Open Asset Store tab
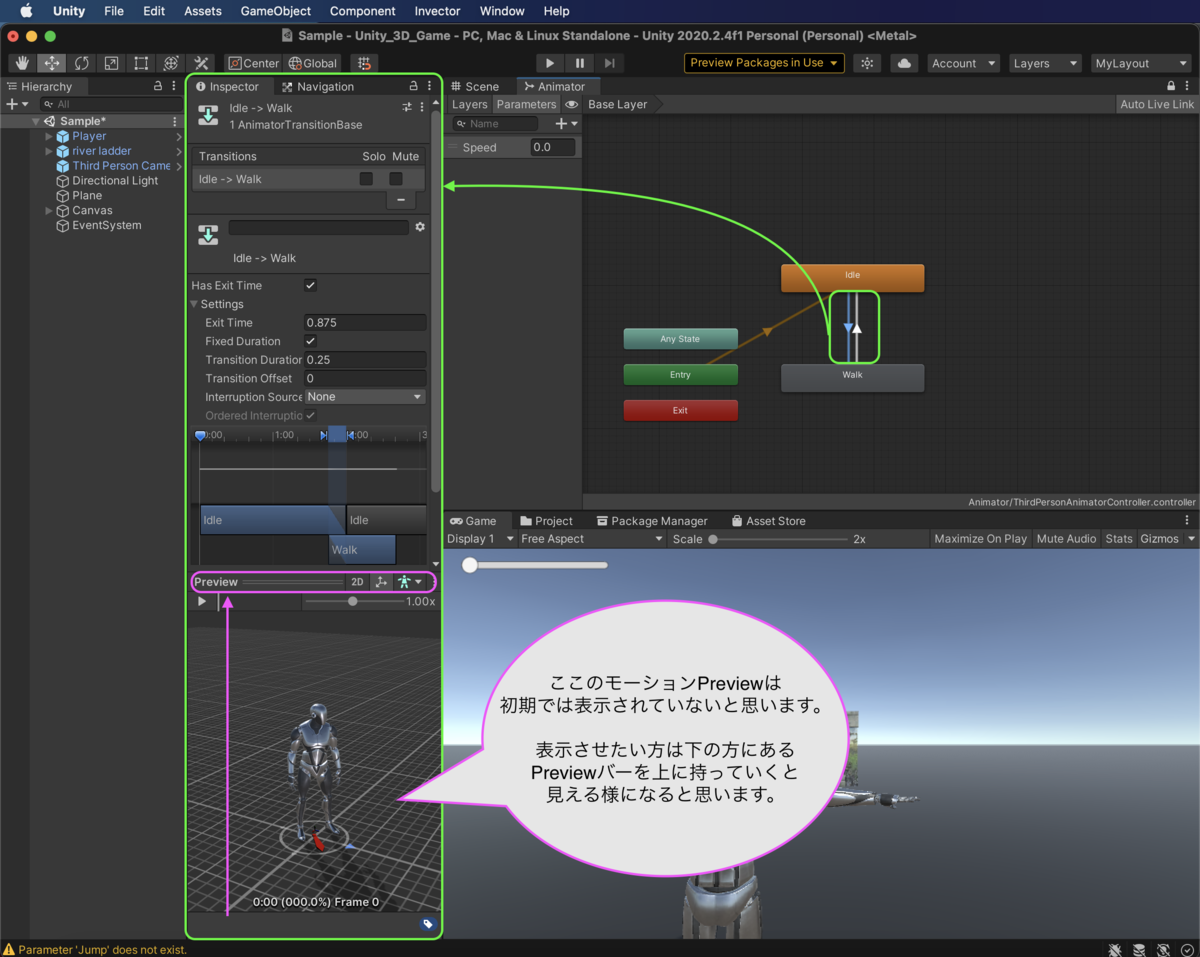 (x=768, y=521)
